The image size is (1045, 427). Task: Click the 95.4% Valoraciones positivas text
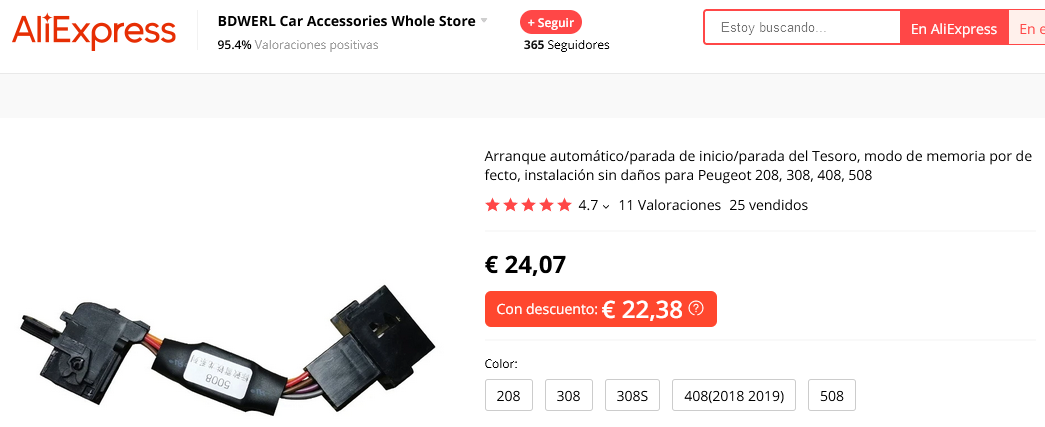coord(298,45)
